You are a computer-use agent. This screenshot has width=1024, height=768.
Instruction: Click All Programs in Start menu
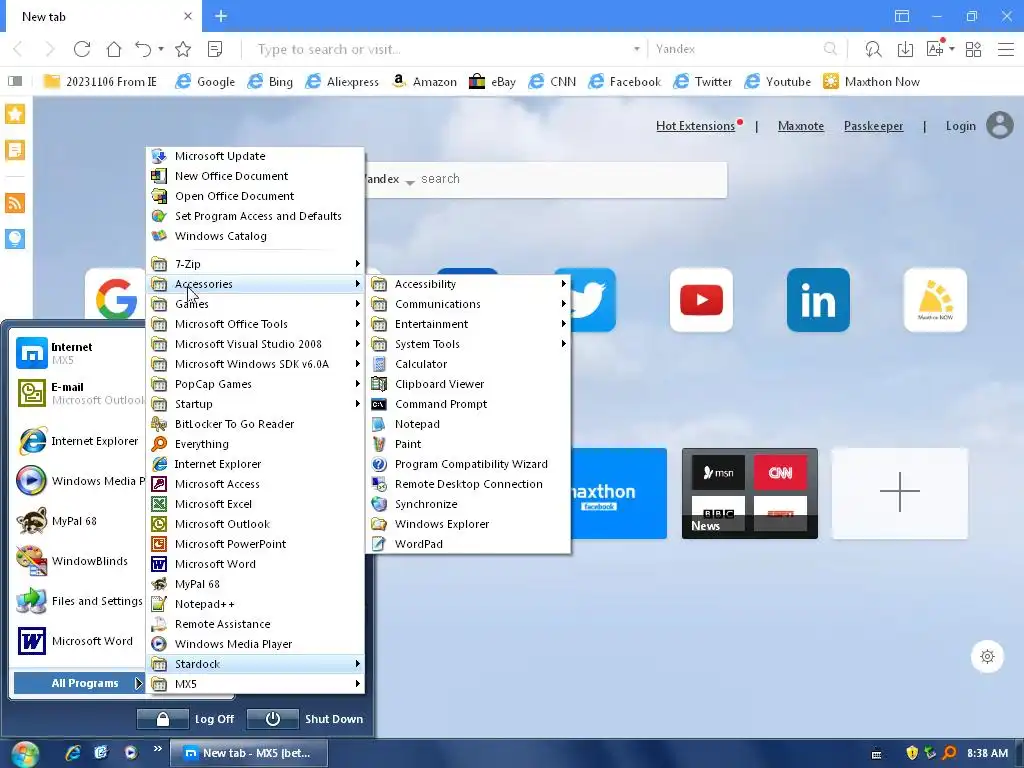(x=79, y=683)
